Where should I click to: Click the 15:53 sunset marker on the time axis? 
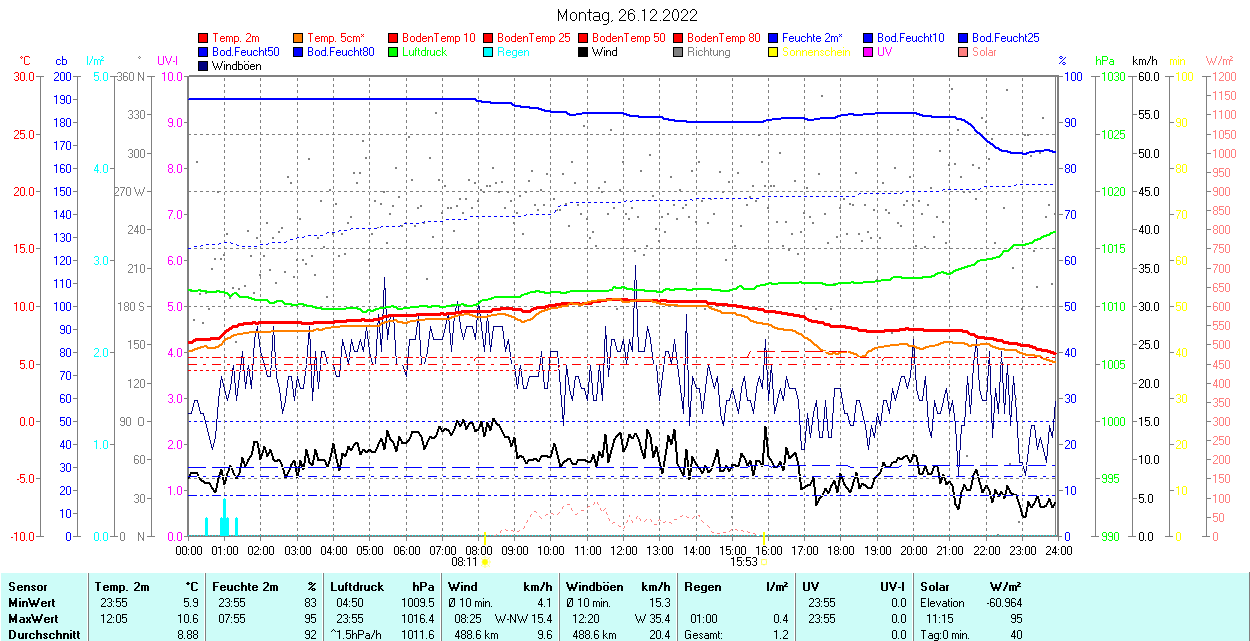[745, 562]
